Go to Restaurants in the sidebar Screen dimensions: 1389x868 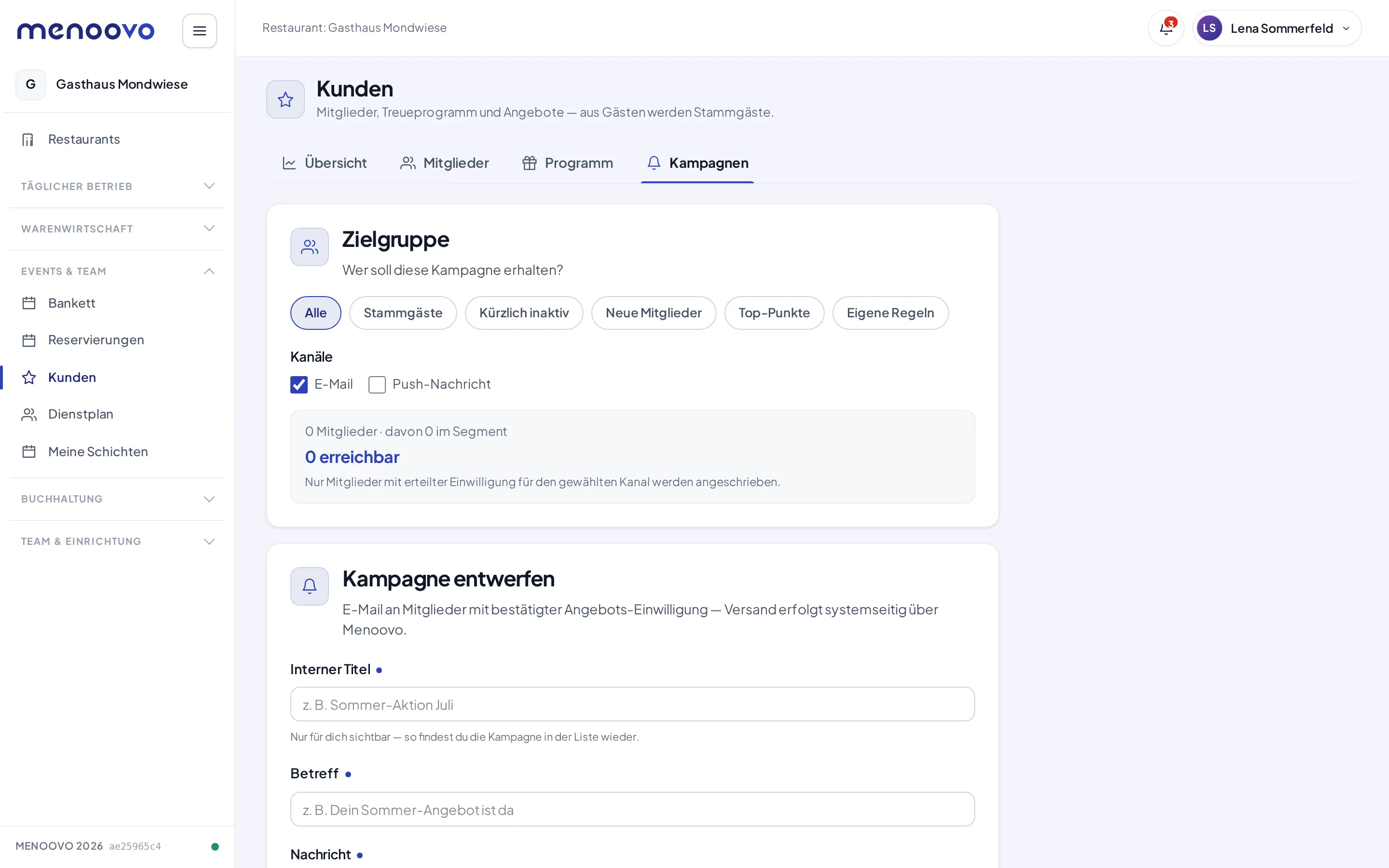click(117, 139)
